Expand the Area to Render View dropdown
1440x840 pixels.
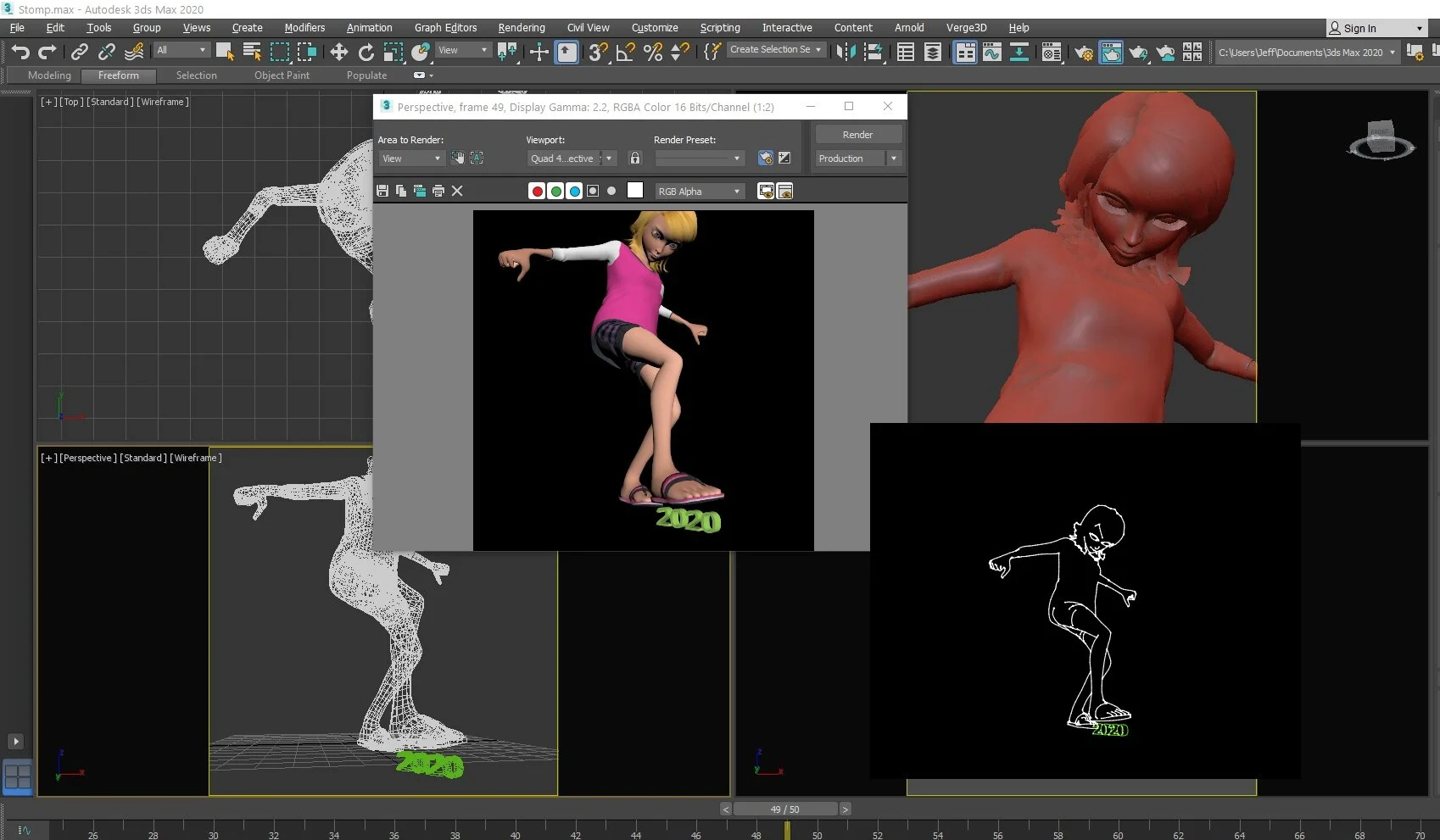[411, 159]
